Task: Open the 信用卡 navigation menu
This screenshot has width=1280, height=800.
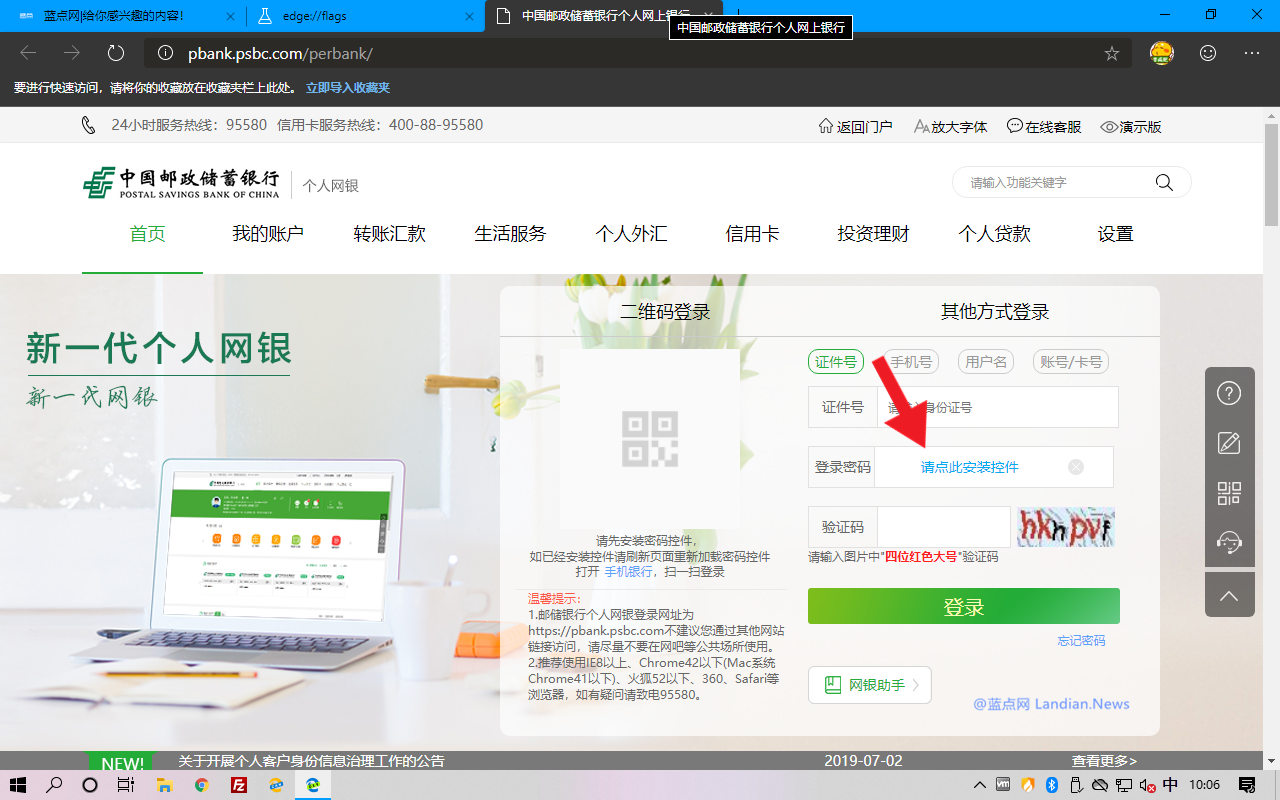Action: (x=752, y=234)
